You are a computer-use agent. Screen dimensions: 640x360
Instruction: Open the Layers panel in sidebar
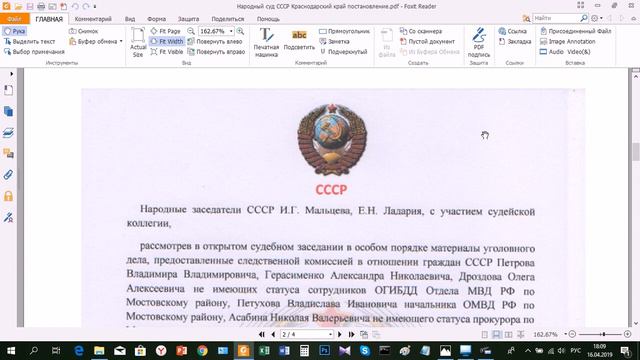pyautogui.click(x=8, y=133)
